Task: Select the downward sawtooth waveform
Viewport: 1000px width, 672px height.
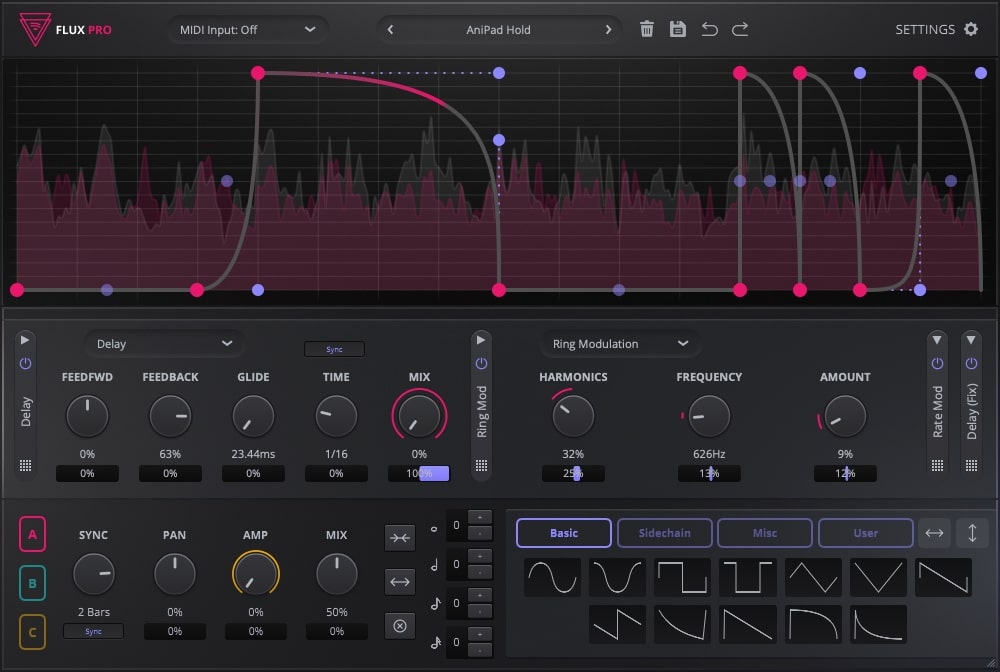Action: tap(943, 577)
